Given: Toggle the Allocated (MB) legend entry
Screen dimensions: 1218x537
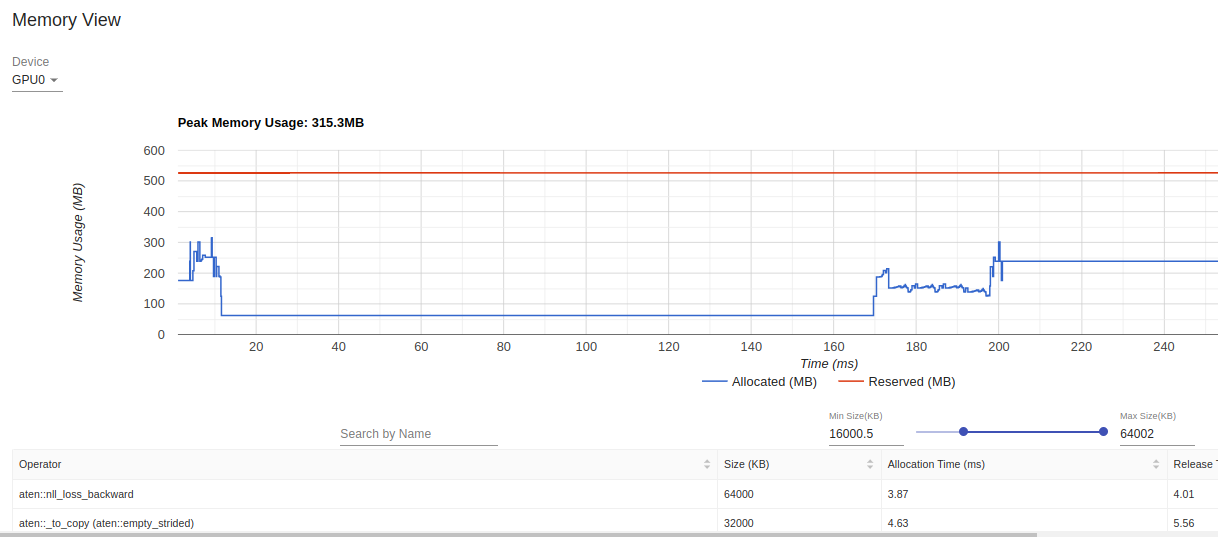Looking at the screenshot, I should [759, 382].
